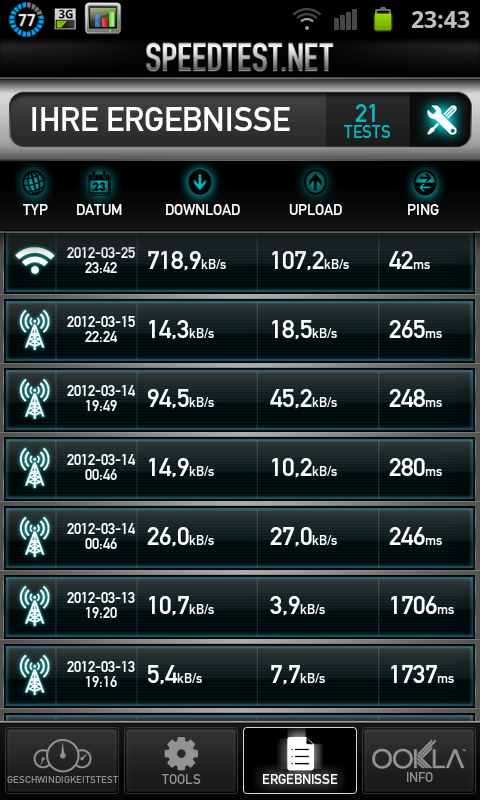Open the wrench and screwdriver settings icon

point(442,119)
